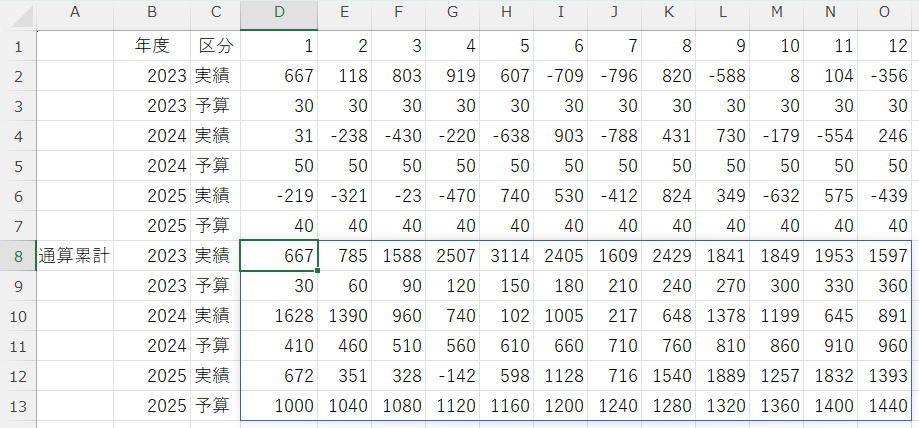Click the row 8 header

tap(17, 256)
